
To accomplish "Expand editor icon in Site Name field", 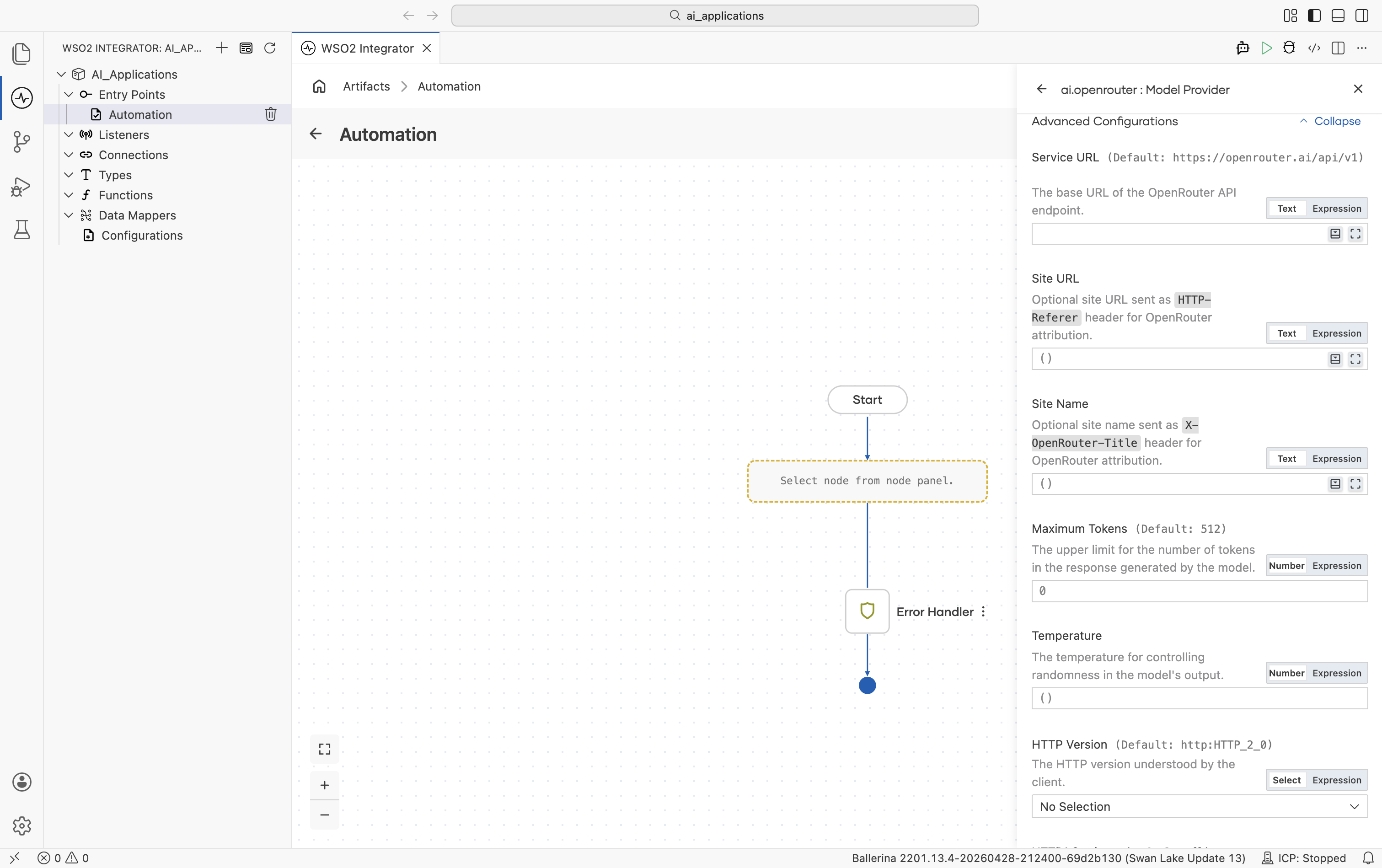I will (1355, 484).
